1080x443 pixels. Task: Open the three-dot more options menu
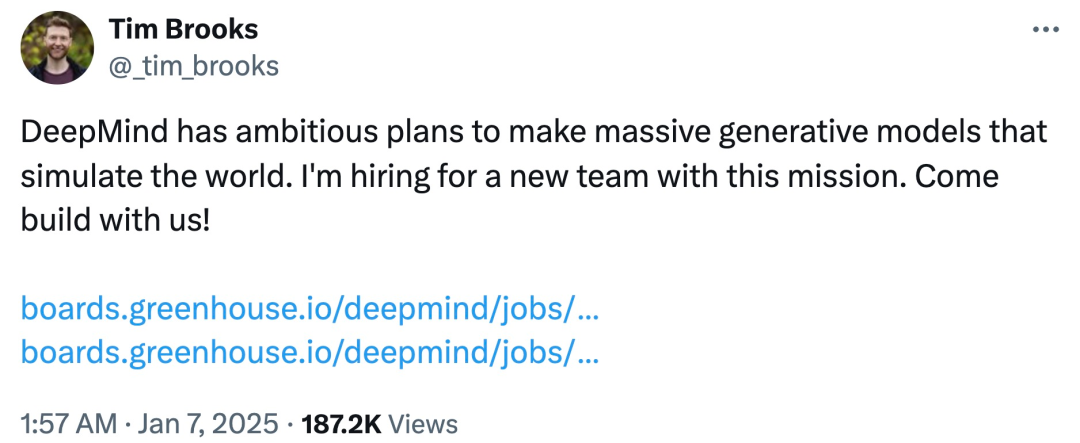(1046, 30)
